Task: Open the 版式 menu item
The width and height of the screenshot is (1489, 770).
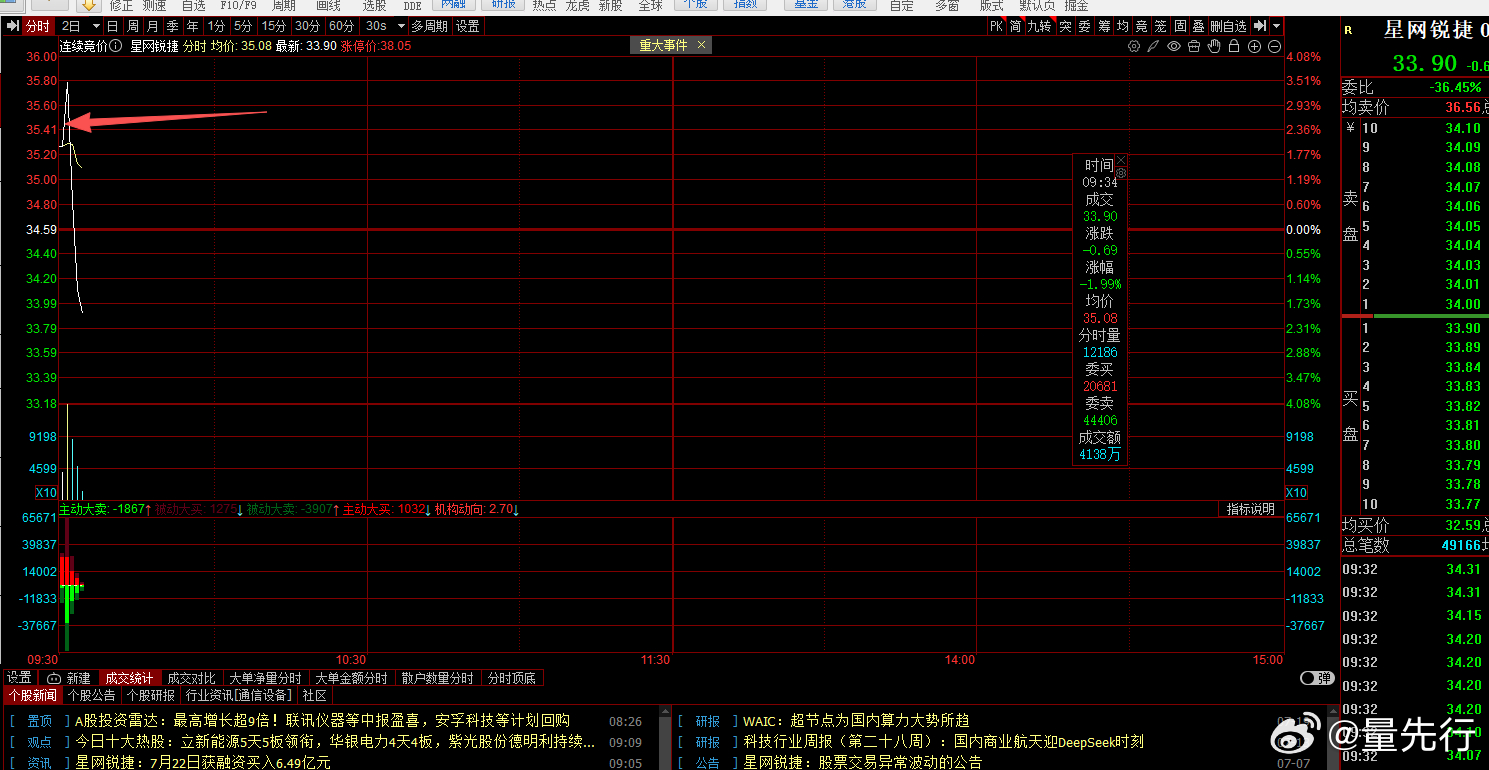Action: 991,6
